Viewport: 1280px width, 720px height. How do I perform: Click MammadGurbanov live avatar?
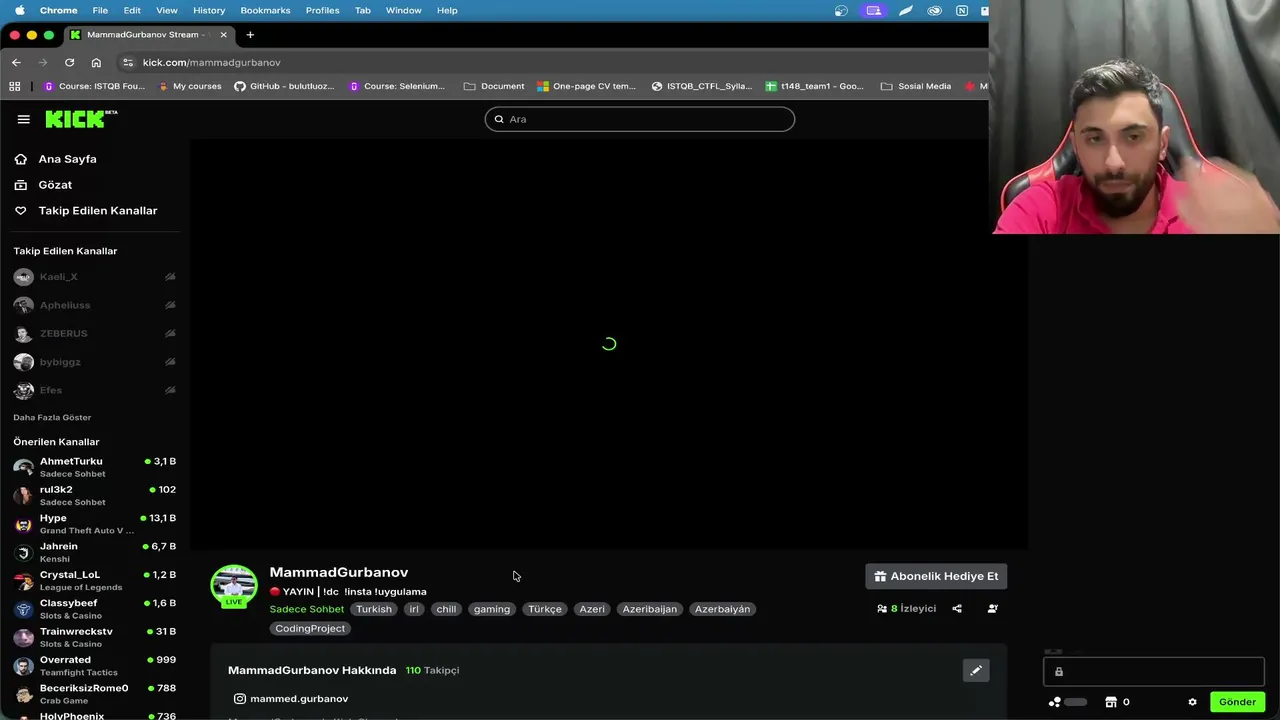(233, 586)
